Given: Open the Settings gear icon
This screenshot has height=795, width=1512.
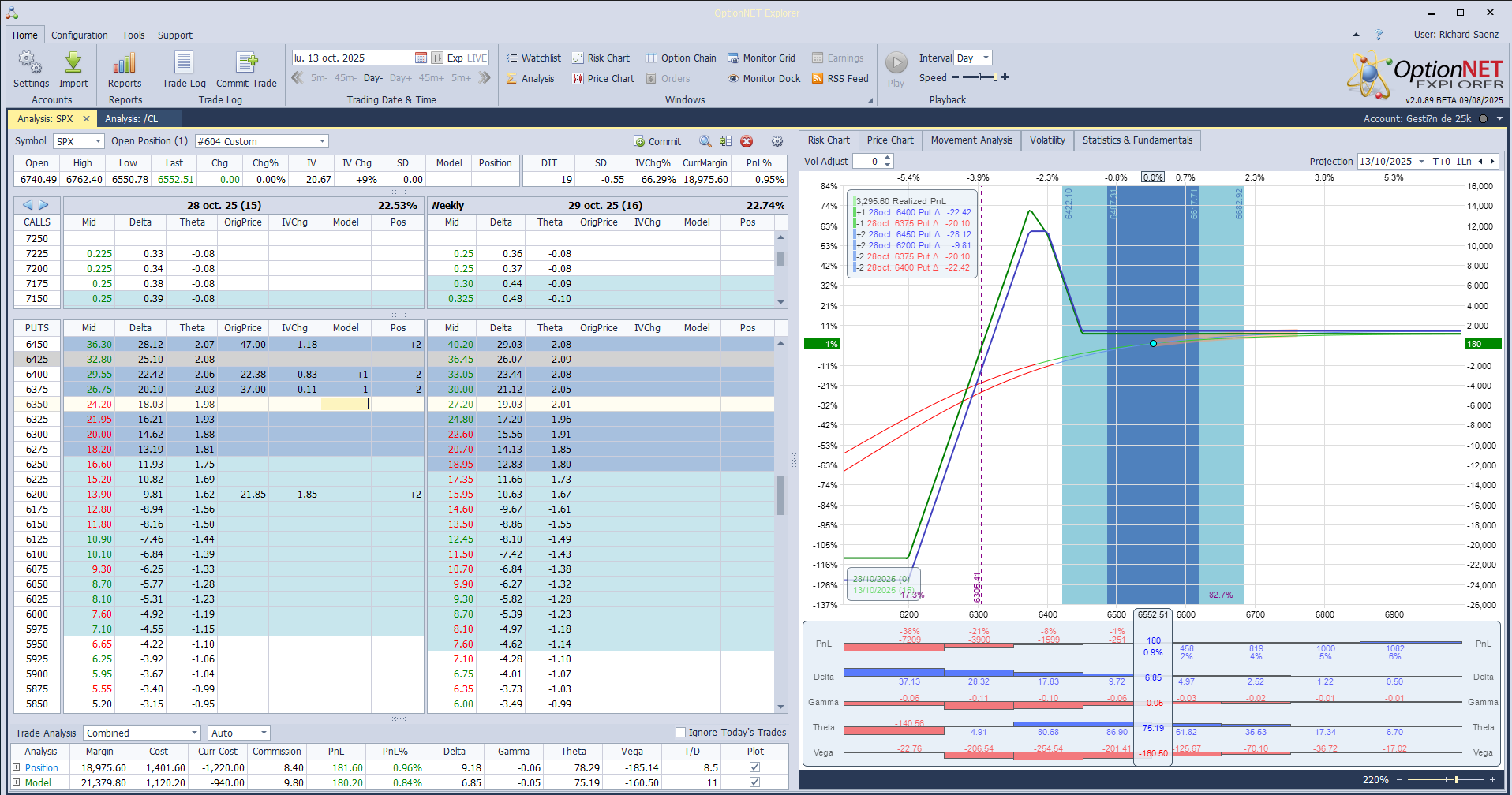Looking at the screenshot, I should [31, 63].
